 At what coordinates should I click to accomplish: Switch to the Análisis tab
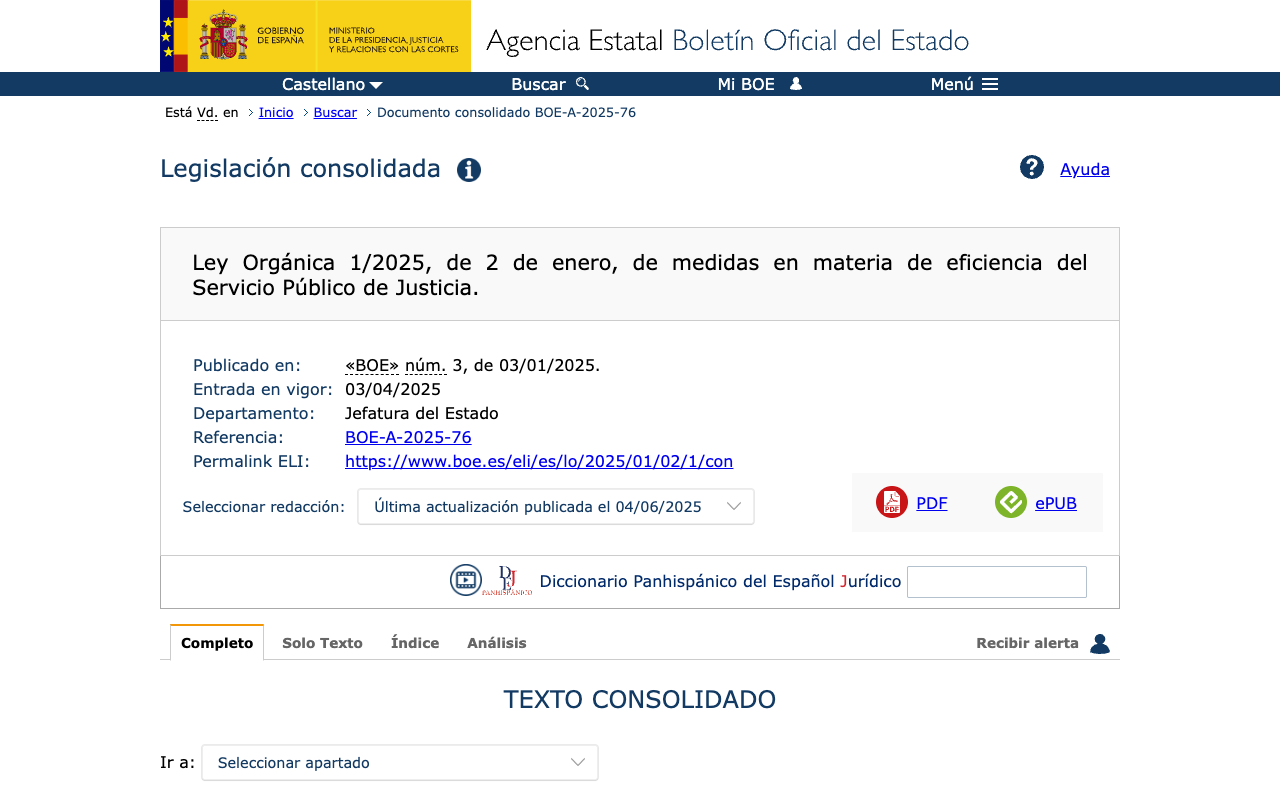(x=497, y=643)
